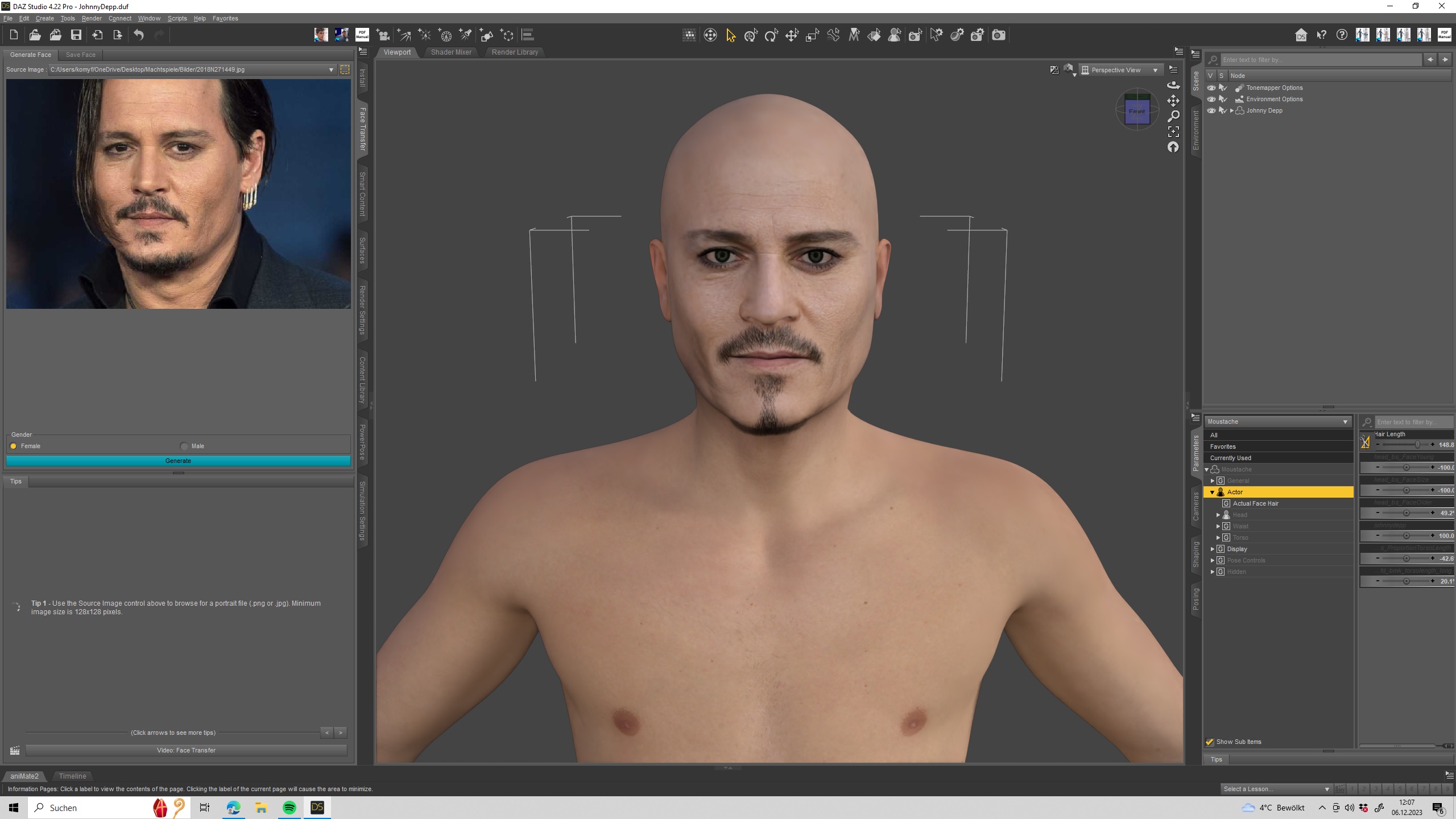1456x819 pixels.
Task: Click the Generate button
Action: tap(178, 461)
